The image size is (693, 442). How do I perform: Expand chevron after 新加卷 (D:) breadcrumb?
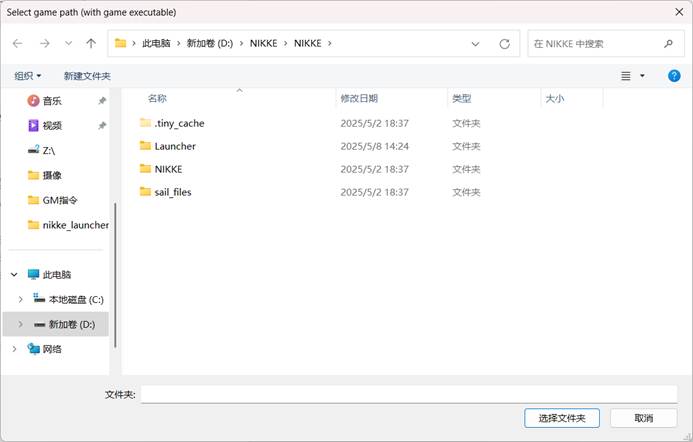click(x=241, y=43)
